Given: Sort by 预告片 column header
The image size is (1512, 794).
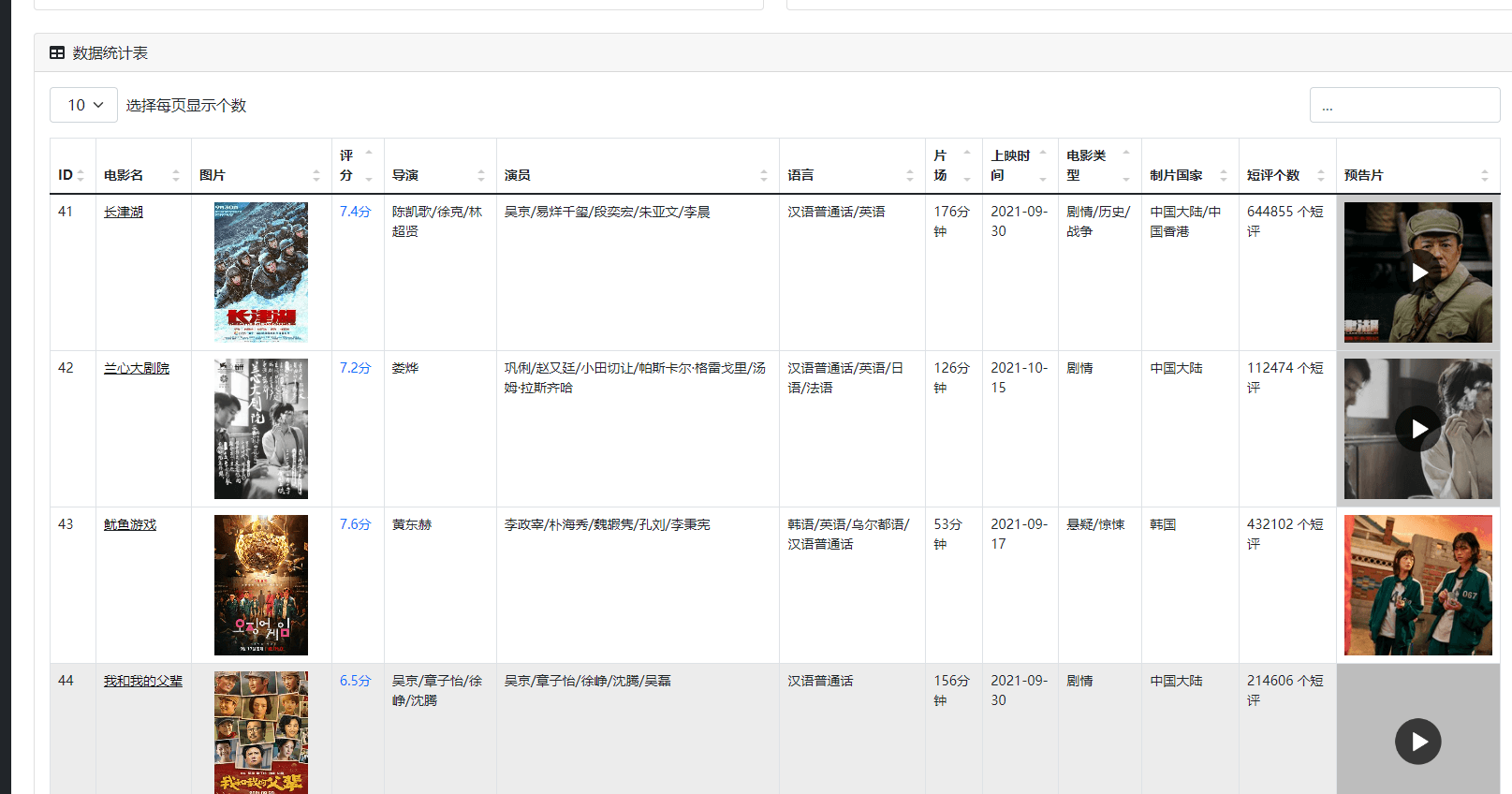Looking at the screenshot, I should coord(1418,167).
